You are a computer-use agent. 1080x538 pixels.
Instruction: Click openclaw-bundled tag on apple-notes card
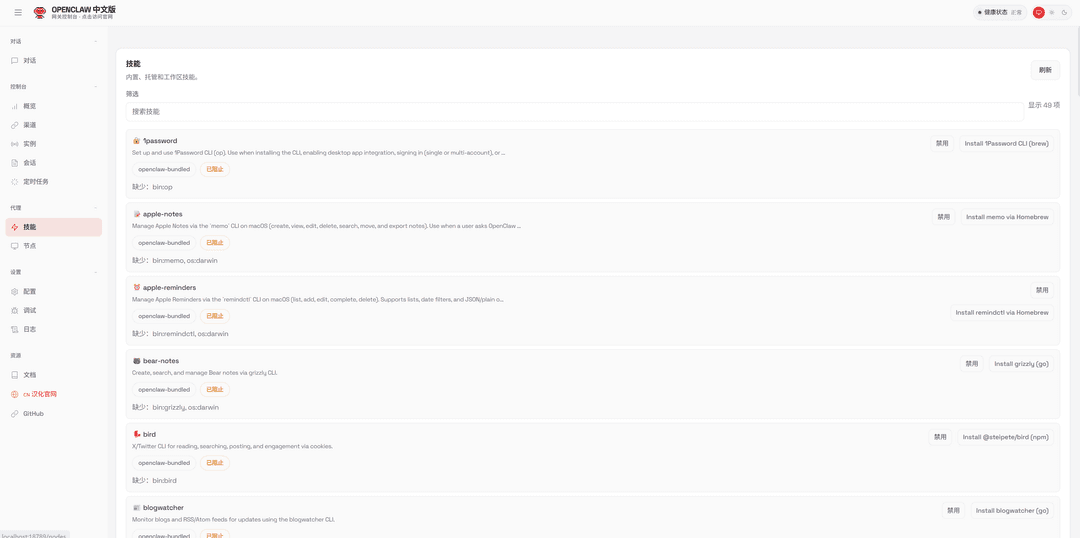tap(164, 243)
